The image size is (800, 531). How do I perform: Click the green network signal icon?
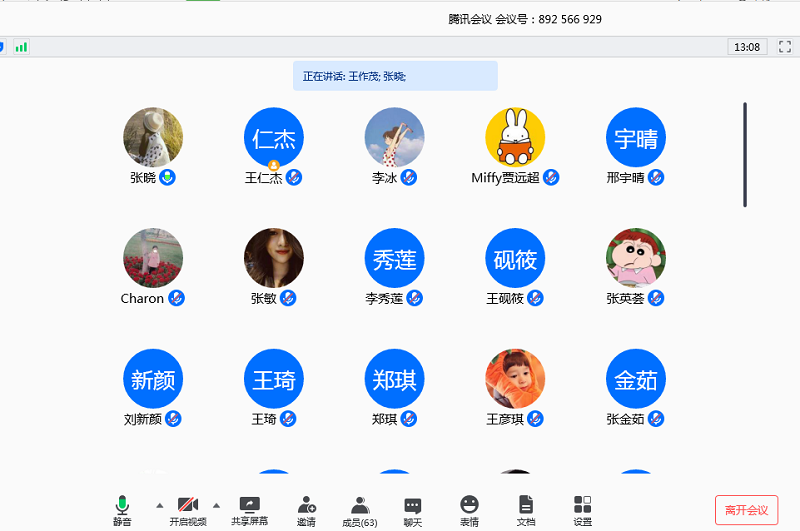click(x=21, y=47)
